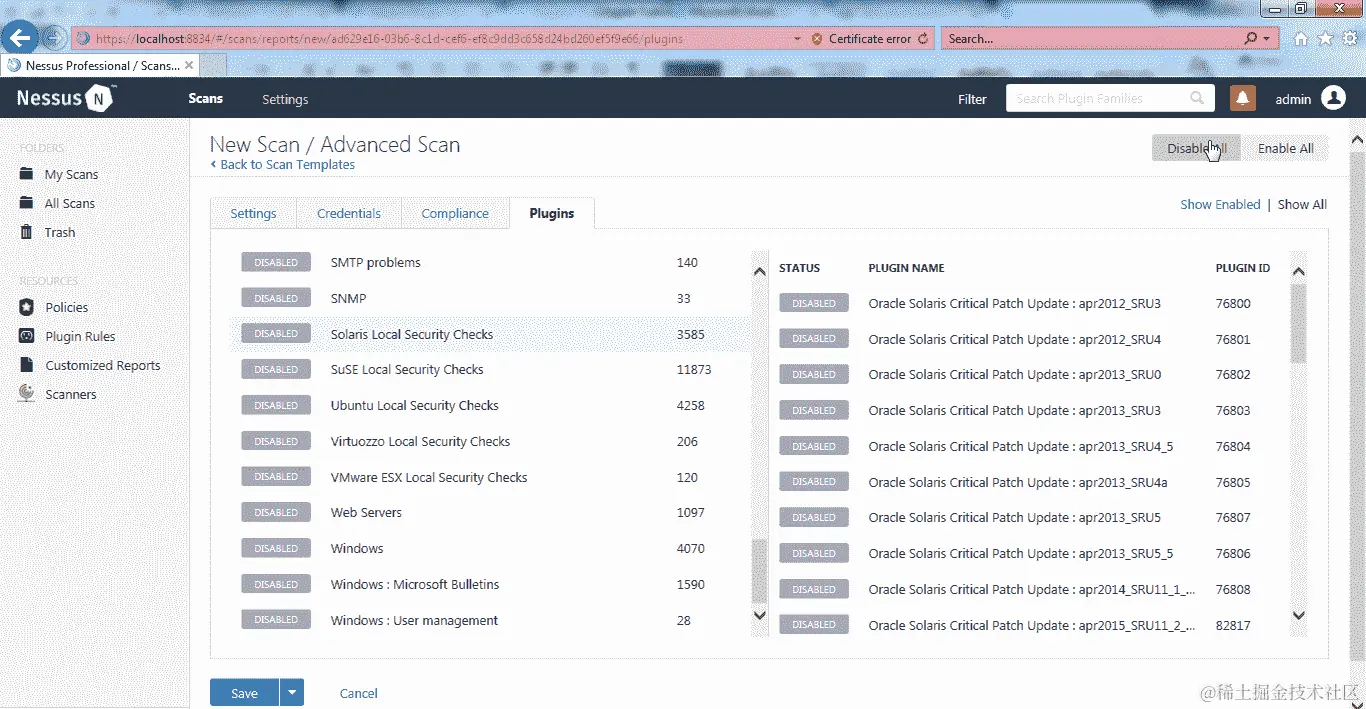This screenshot has height=709, width=1366.
Task: Click the browser Search... input box
Action: point(1091,39)
